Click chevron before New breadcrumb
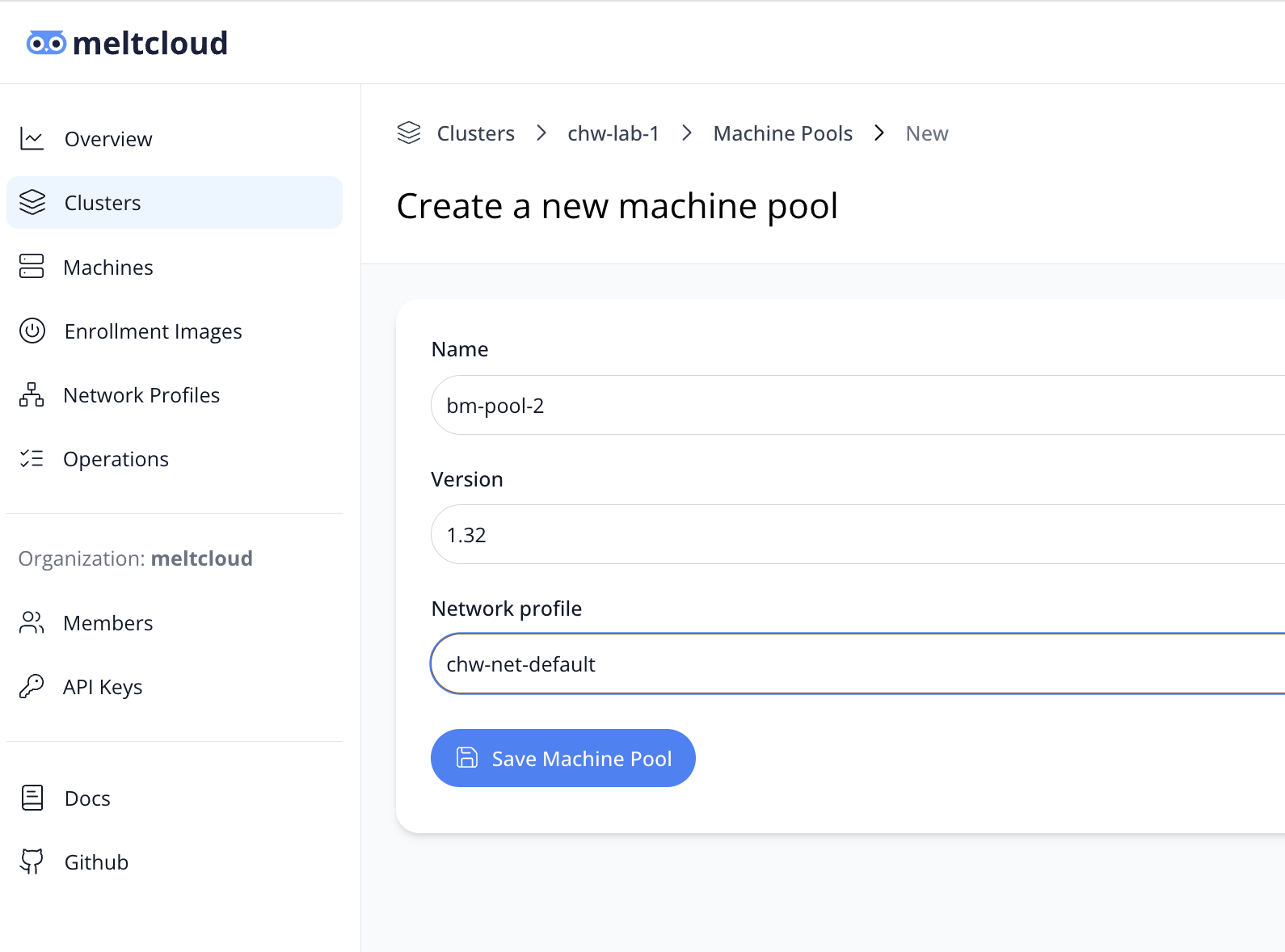The height and width of the screenshot is (952, 1285). (x=879, y=133)
